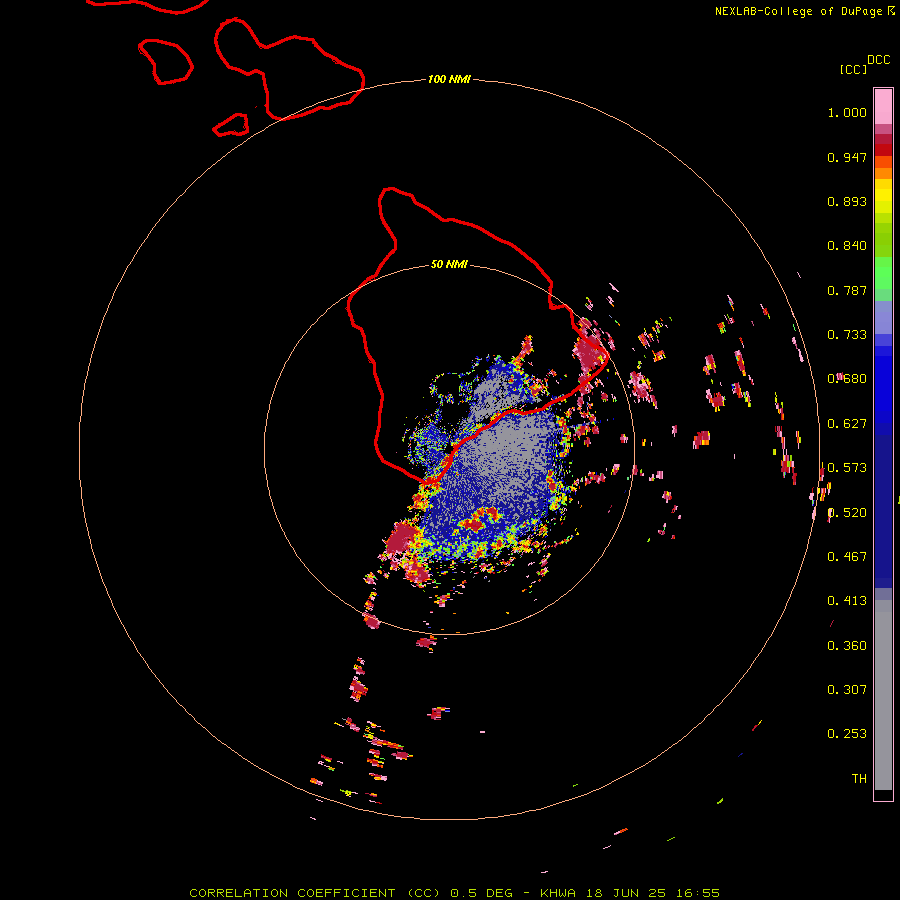
Task: Click the 0.840 legend value
Action: [x=847, y=246]
